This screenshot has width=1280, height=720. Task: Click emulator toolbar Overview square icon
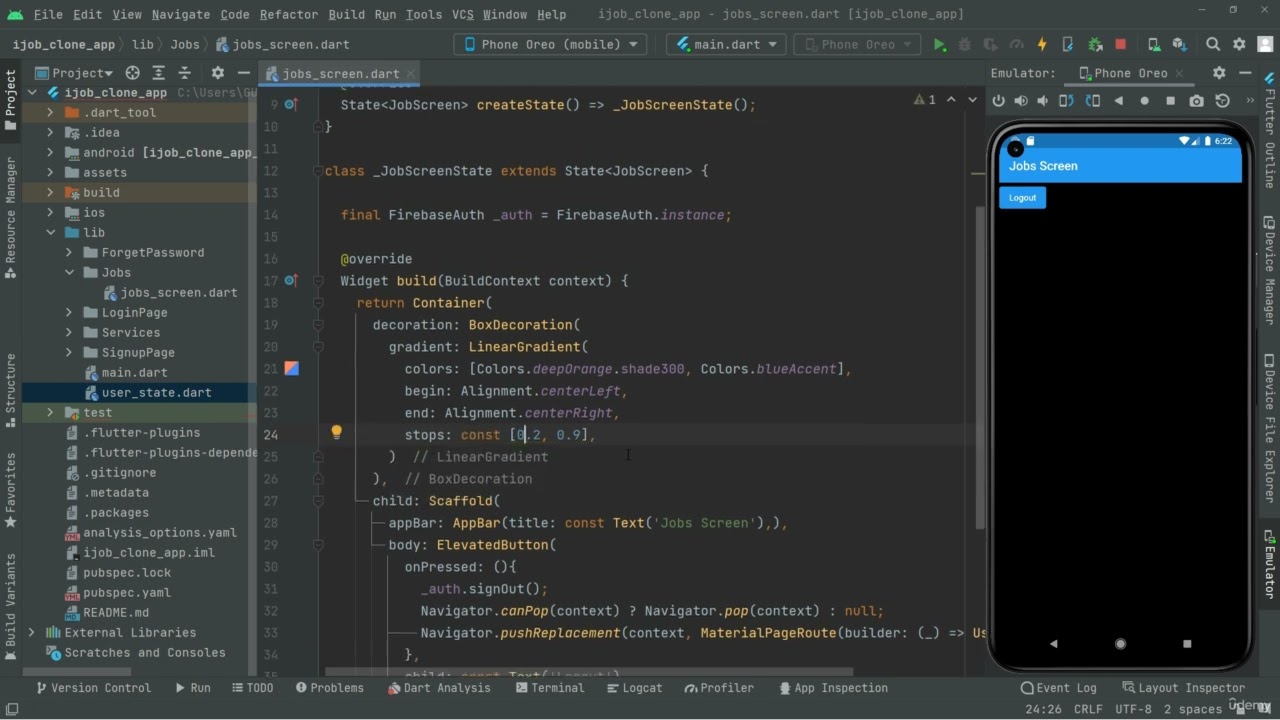click(1171, 101)
